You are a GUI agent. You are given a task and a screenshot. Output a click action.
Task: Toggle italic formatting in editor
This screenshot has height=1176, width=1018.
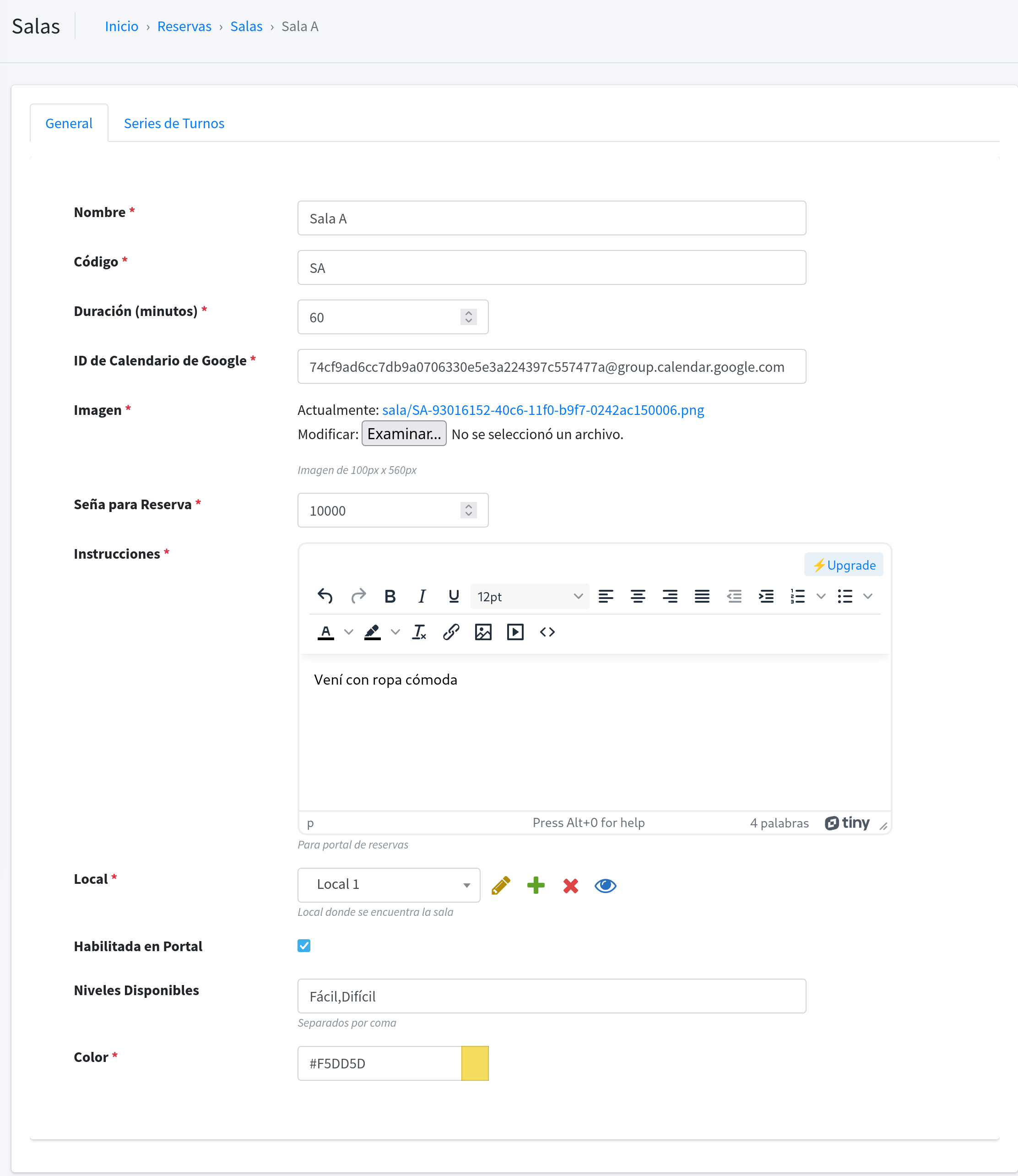(422, 596)
